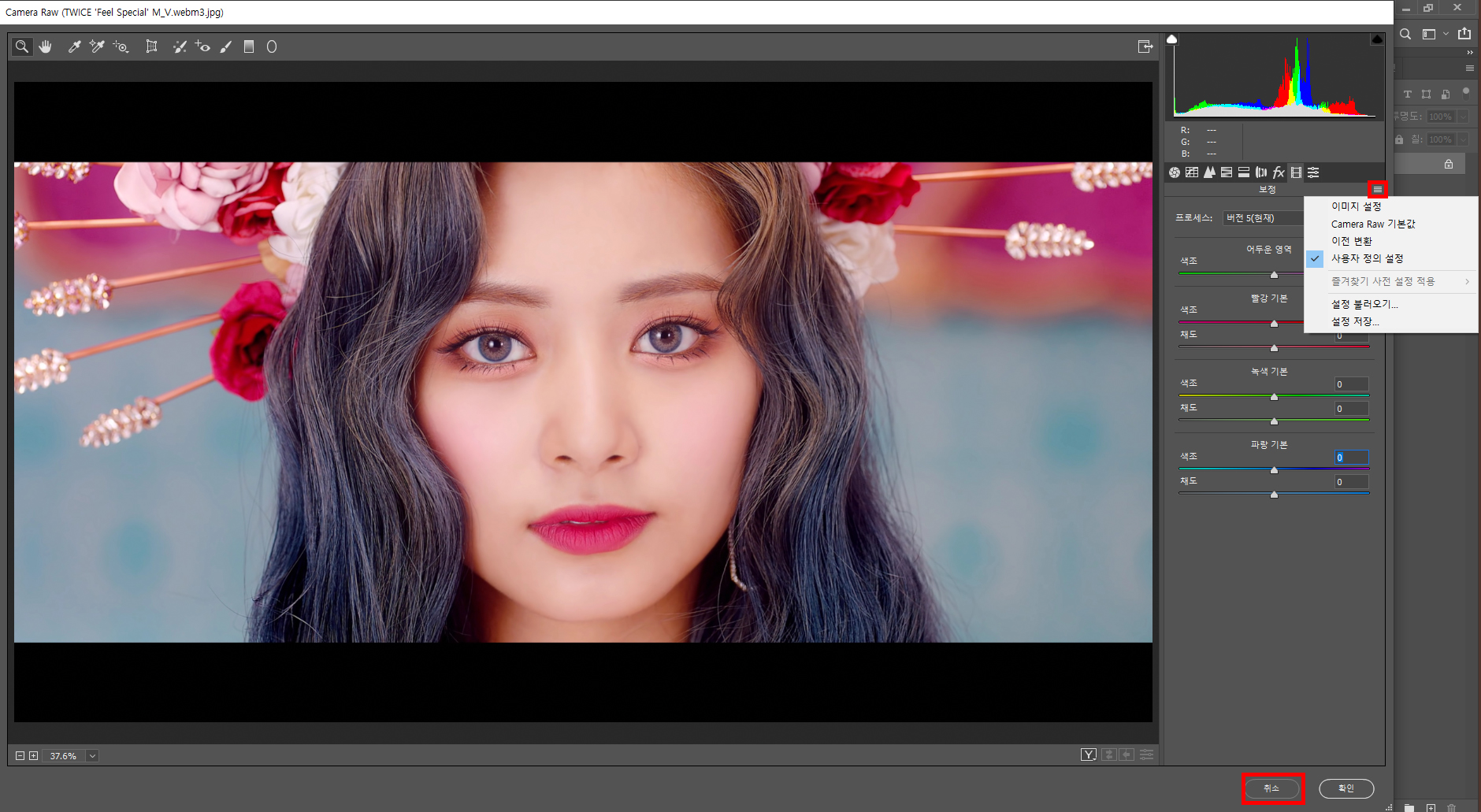Open the Lens Corrections panel tab
Screen dimensions: 1481x812
[1261, 172]
